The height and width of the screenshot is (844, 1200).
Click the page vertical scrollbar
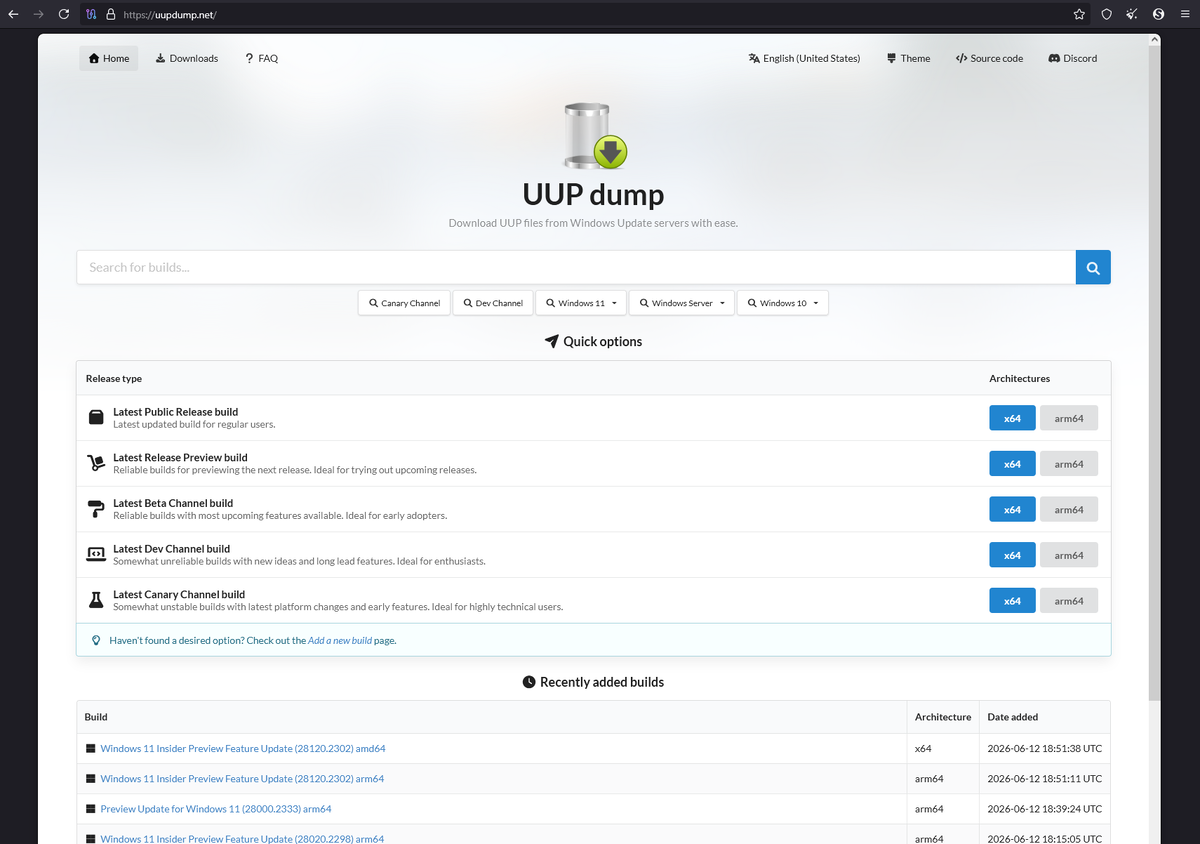(x=1154, y=372)
